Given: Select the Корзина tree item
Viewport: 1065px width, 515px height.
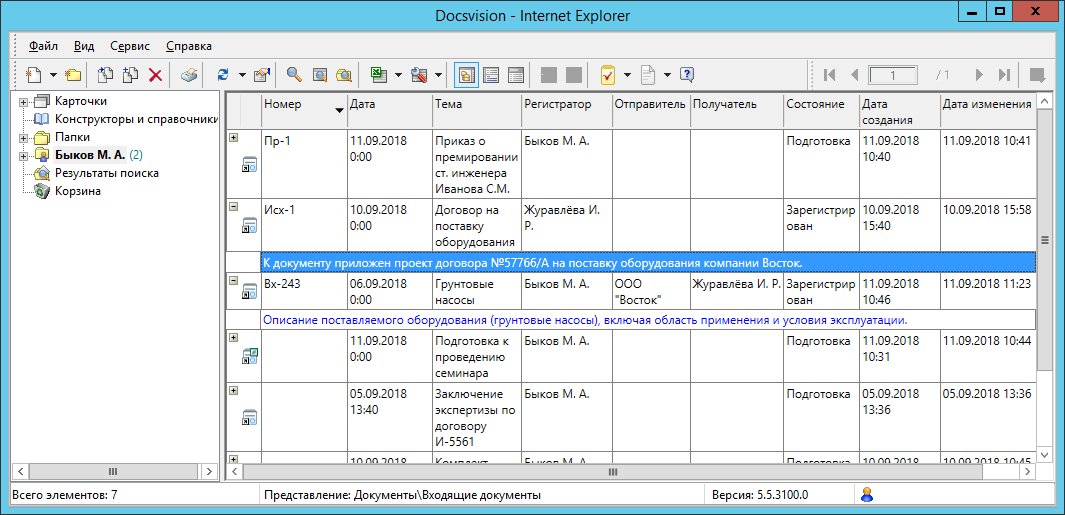Looking at the screenshot, I should pyautogui.click(x=78, y=191).
